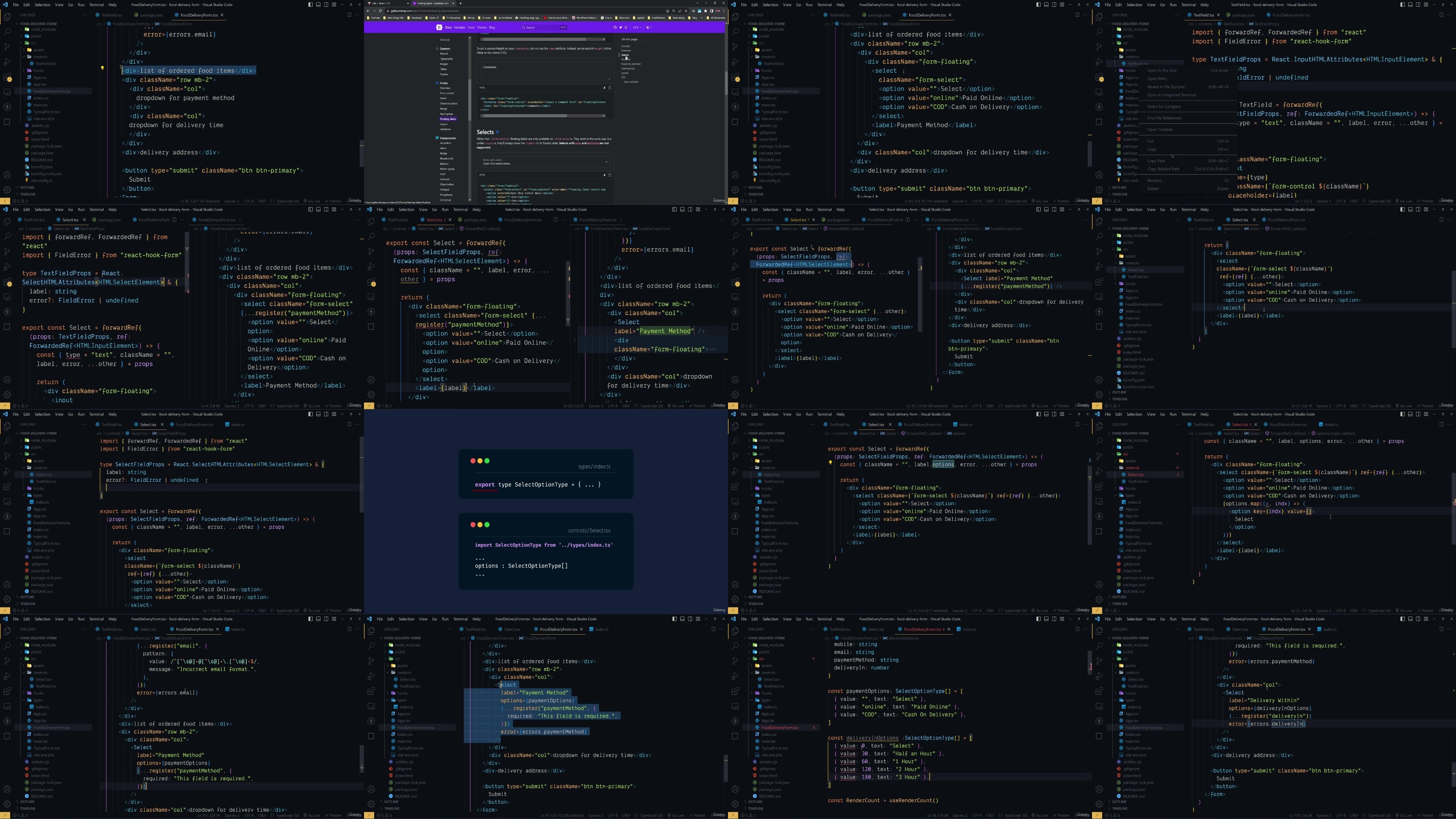The height and width of the screenshot is (819, 1456).
Task: Reload the Bootstrap page in the browser
Action: (381, 11)
